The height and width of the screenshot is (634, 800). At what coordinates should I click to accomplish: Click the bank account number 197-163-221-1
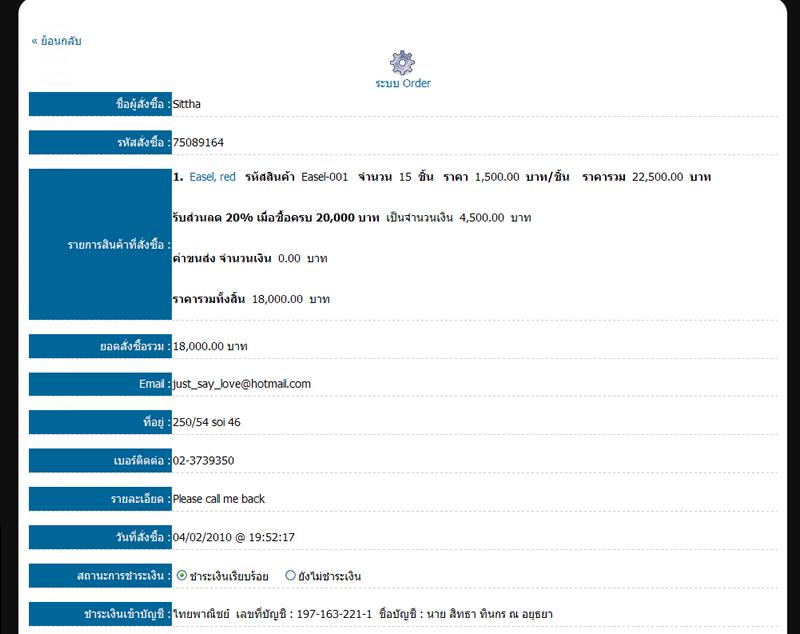[x=332, y=614]
